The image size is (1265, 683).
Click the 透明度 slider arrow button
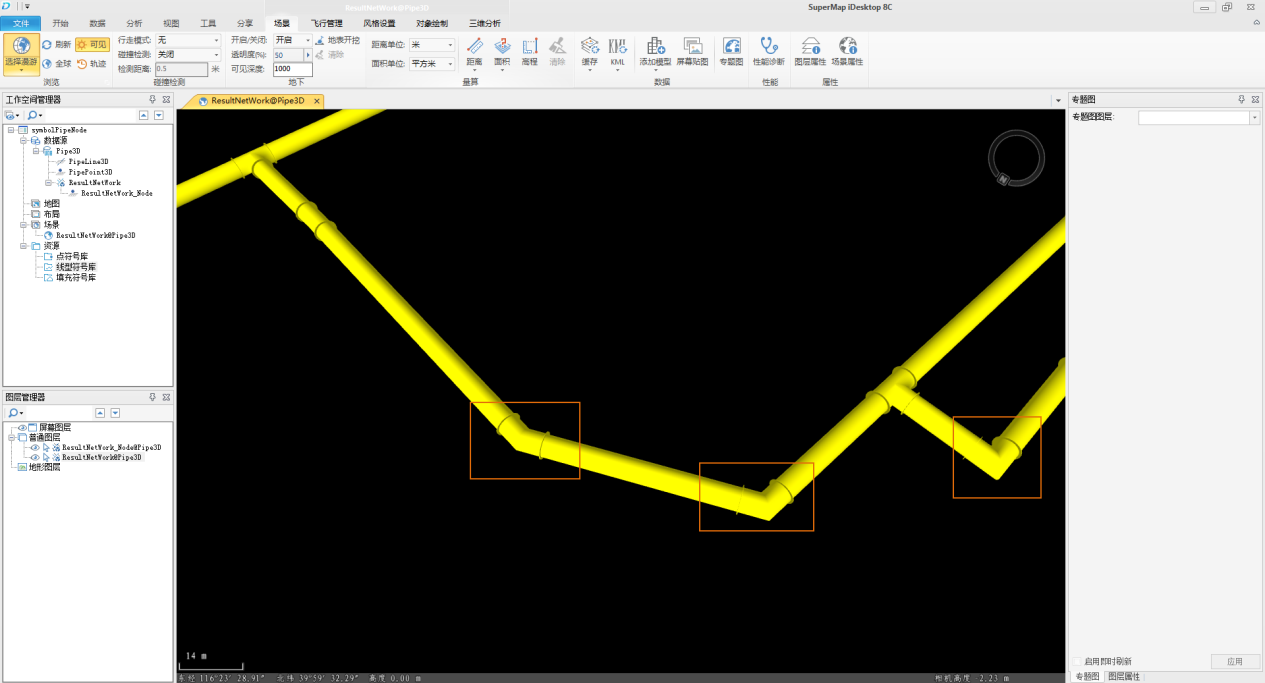(x=308, y=55)
